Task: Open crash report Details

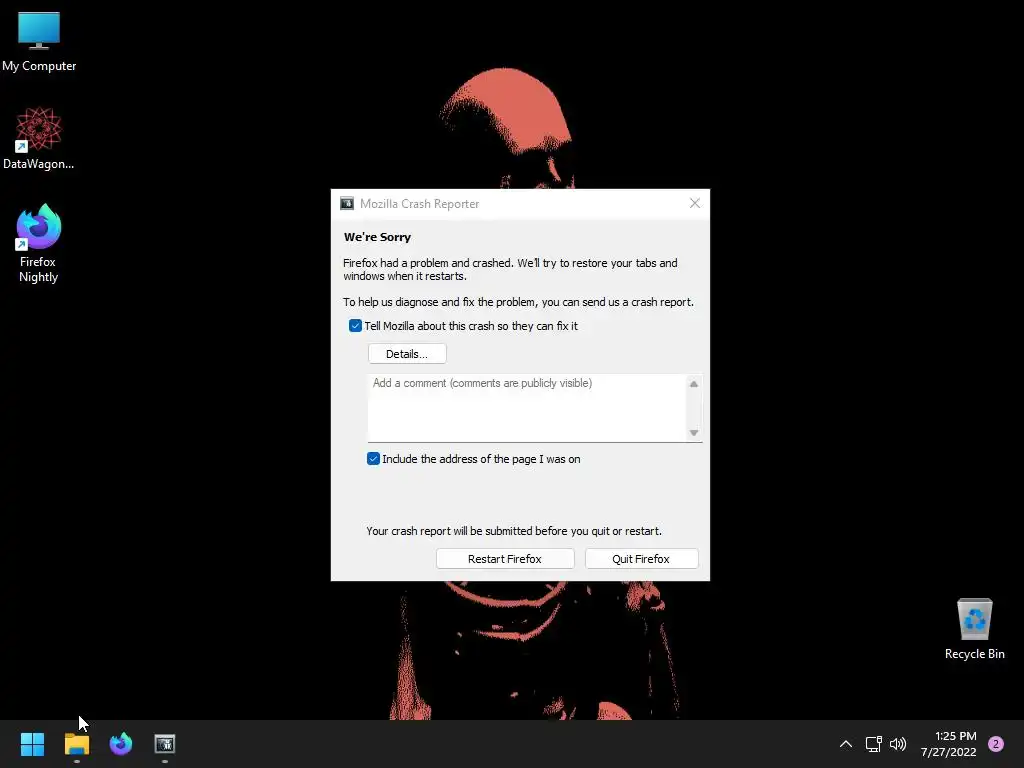Action: (407, 354)
